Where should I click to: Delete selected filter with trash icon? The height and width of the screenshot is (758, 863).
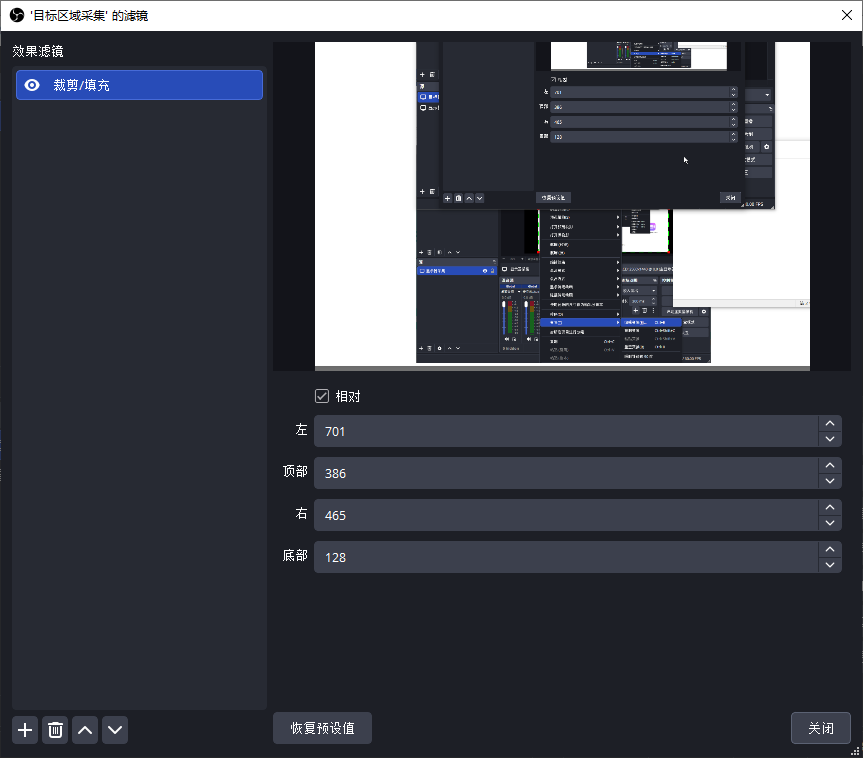(55, 730)
